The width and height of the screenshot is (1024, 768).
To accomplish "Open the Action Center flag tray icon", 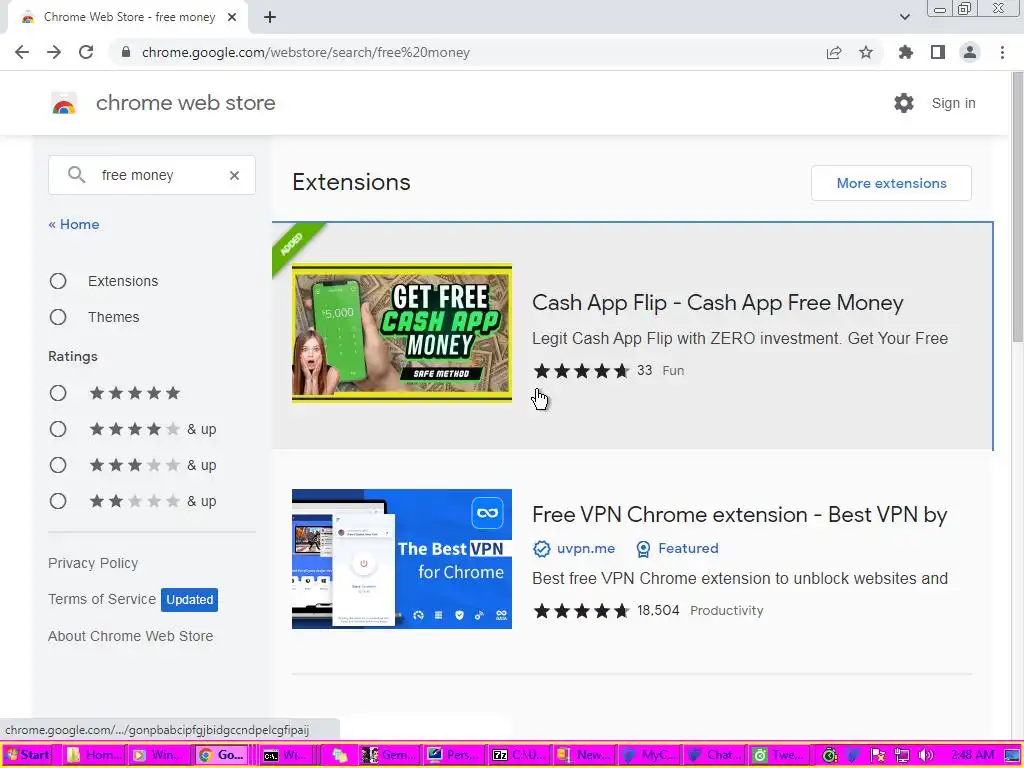I will pyautogui.click(x=878, y=756).
